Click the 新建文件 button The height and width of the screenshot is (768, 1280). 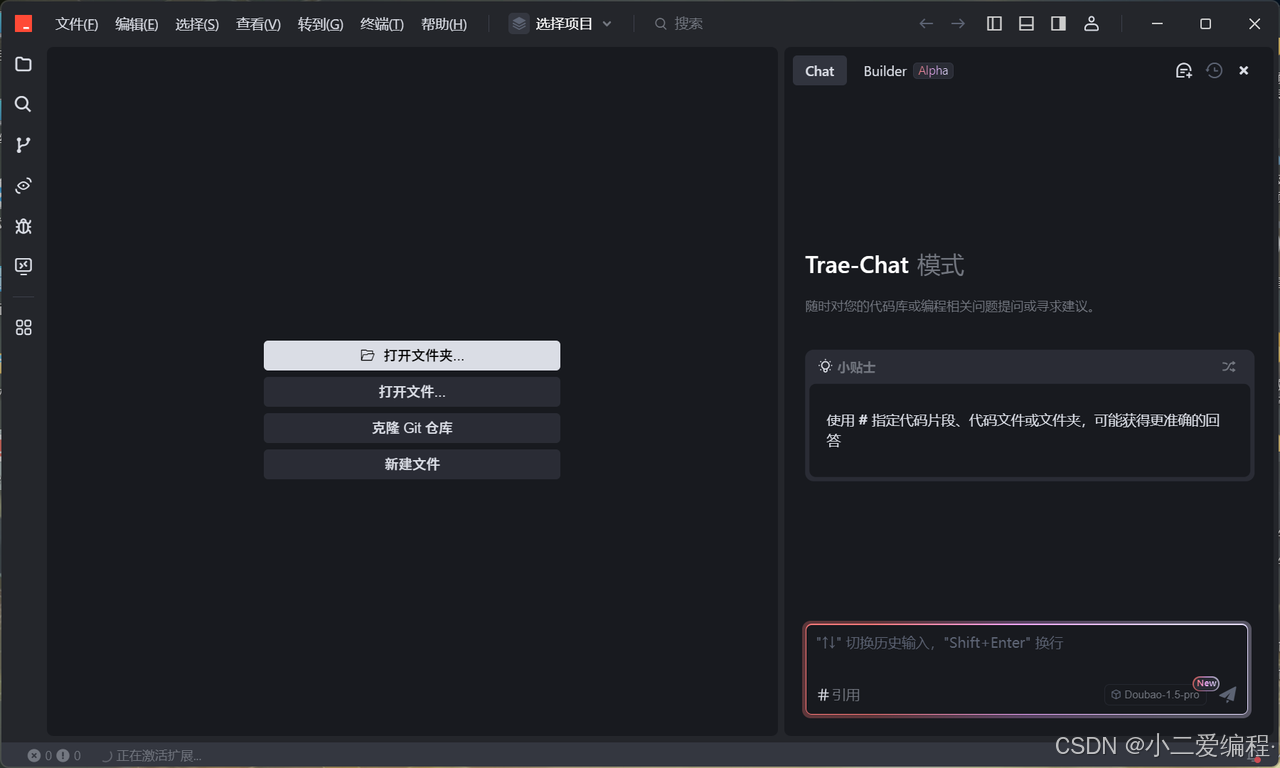412,464
